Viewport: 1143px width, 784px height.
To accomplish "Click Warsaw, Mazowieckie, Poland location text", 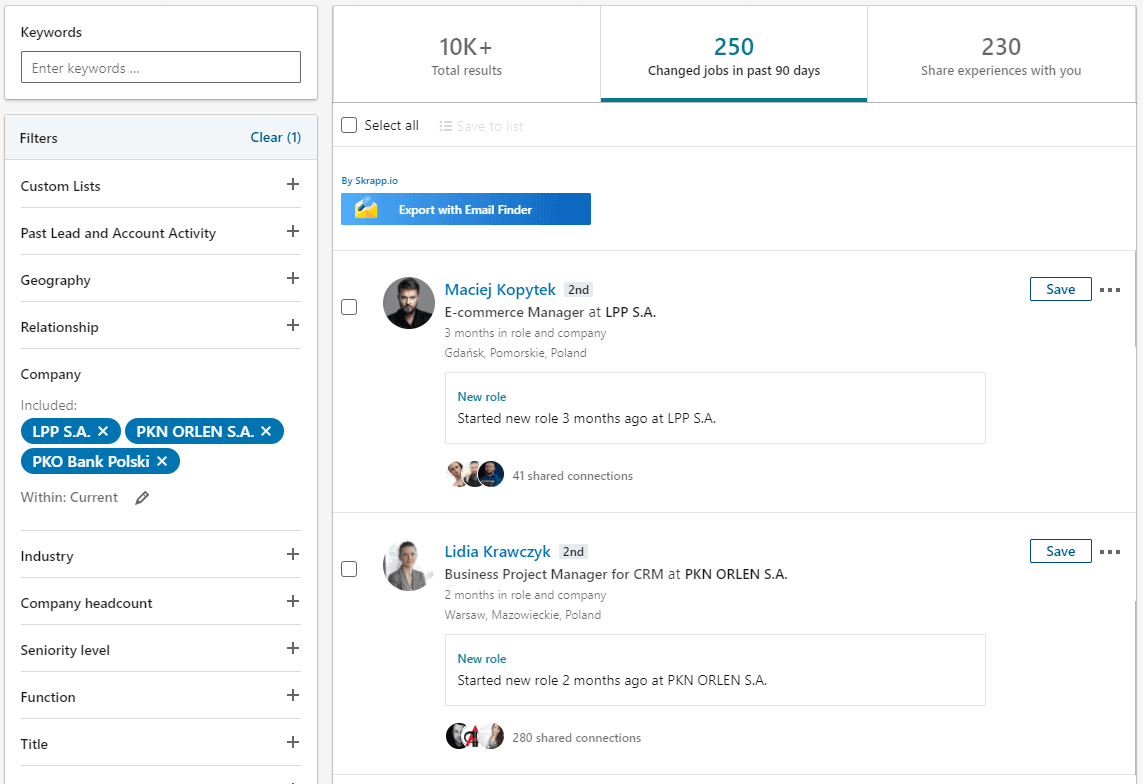I will [x=523, y=615].
